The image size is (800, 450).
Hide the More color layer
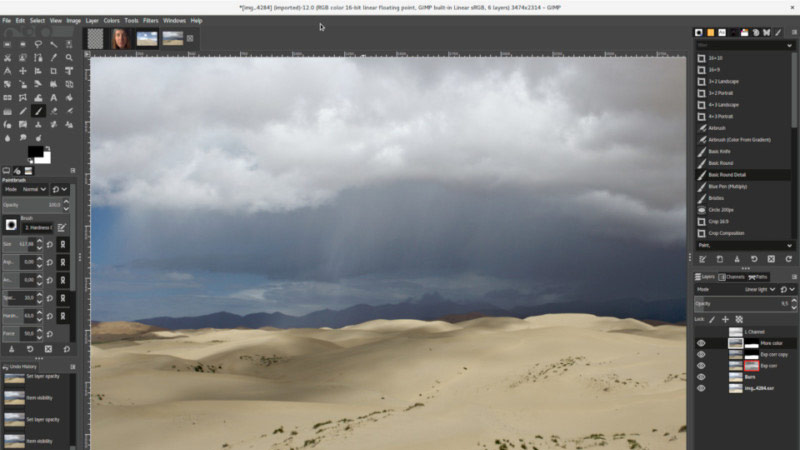[700, 343]
